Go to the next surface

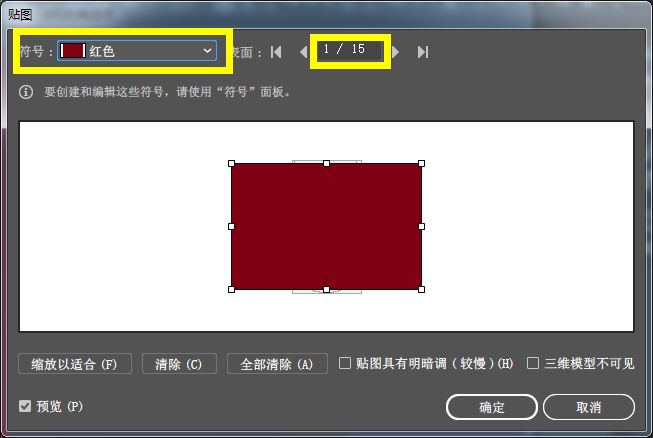coord(396,52)
